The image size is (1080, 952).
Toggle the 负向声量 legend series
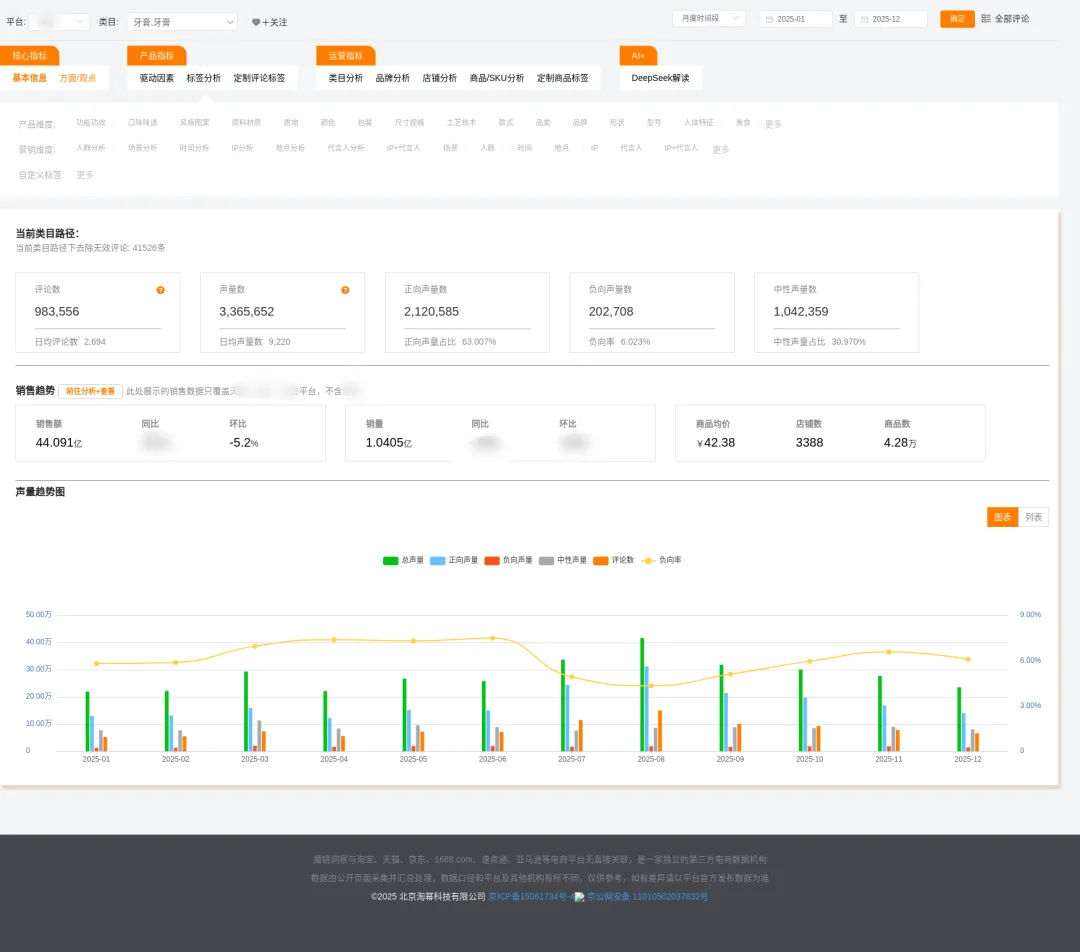tap(508, 560)
